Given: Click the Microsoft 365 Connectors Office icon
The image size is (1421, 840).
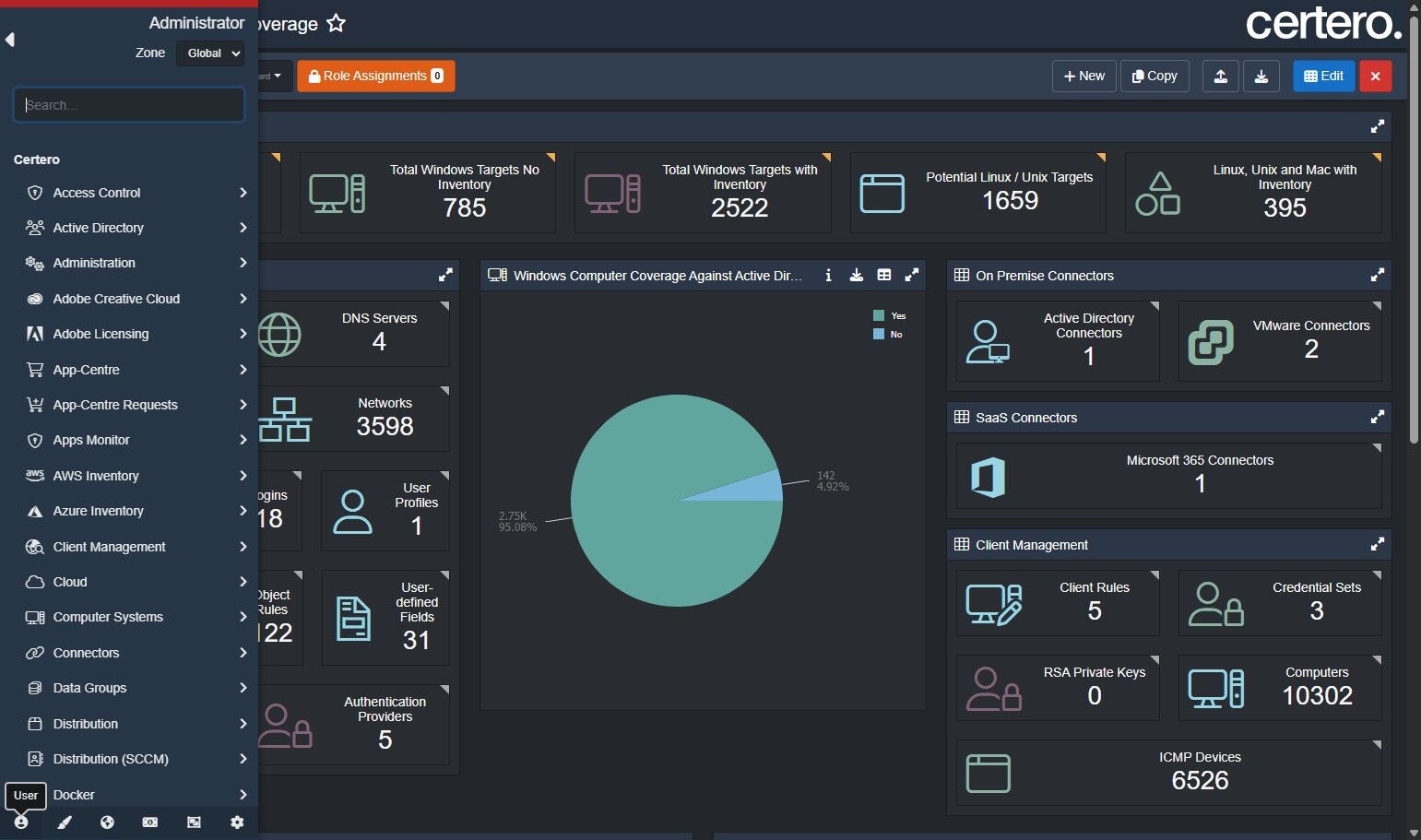Looking at the screenshot, I should 988,477.
